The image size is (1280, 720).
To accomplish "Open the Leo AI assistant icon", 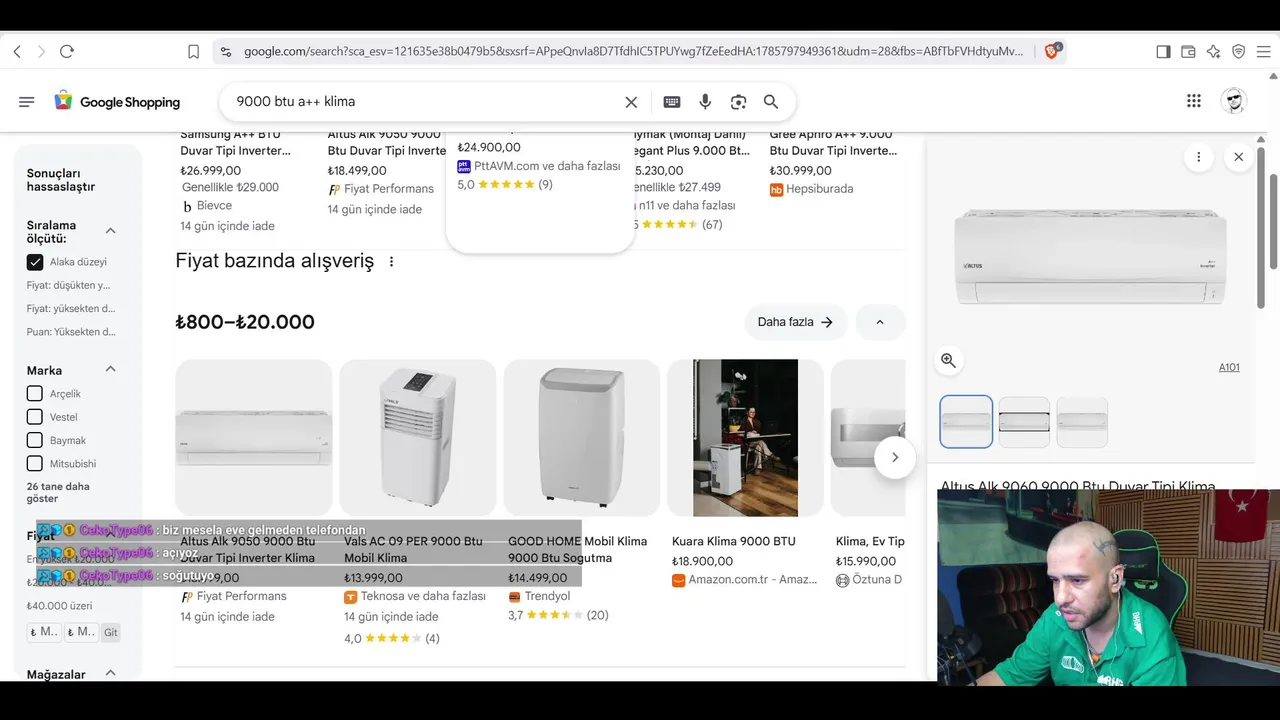I will click(1213, 51).
